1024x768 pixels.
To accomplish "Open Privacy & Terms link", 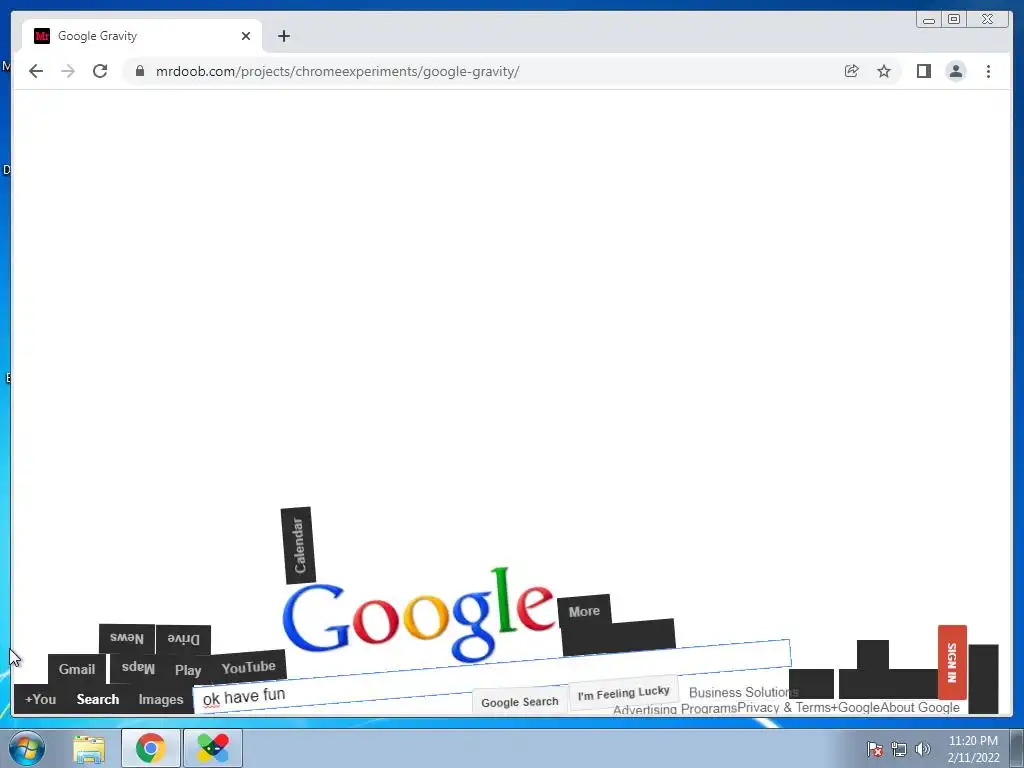I will tap(784, 708).
